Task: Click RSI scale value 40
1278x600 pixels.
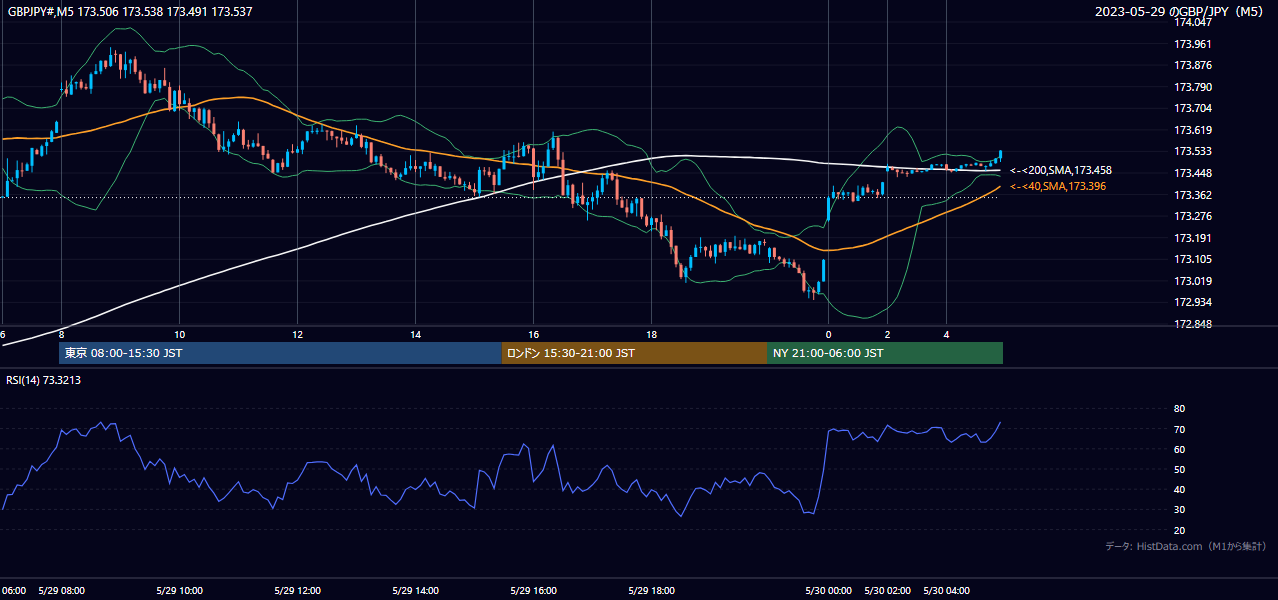Action: click(1180, 490)
